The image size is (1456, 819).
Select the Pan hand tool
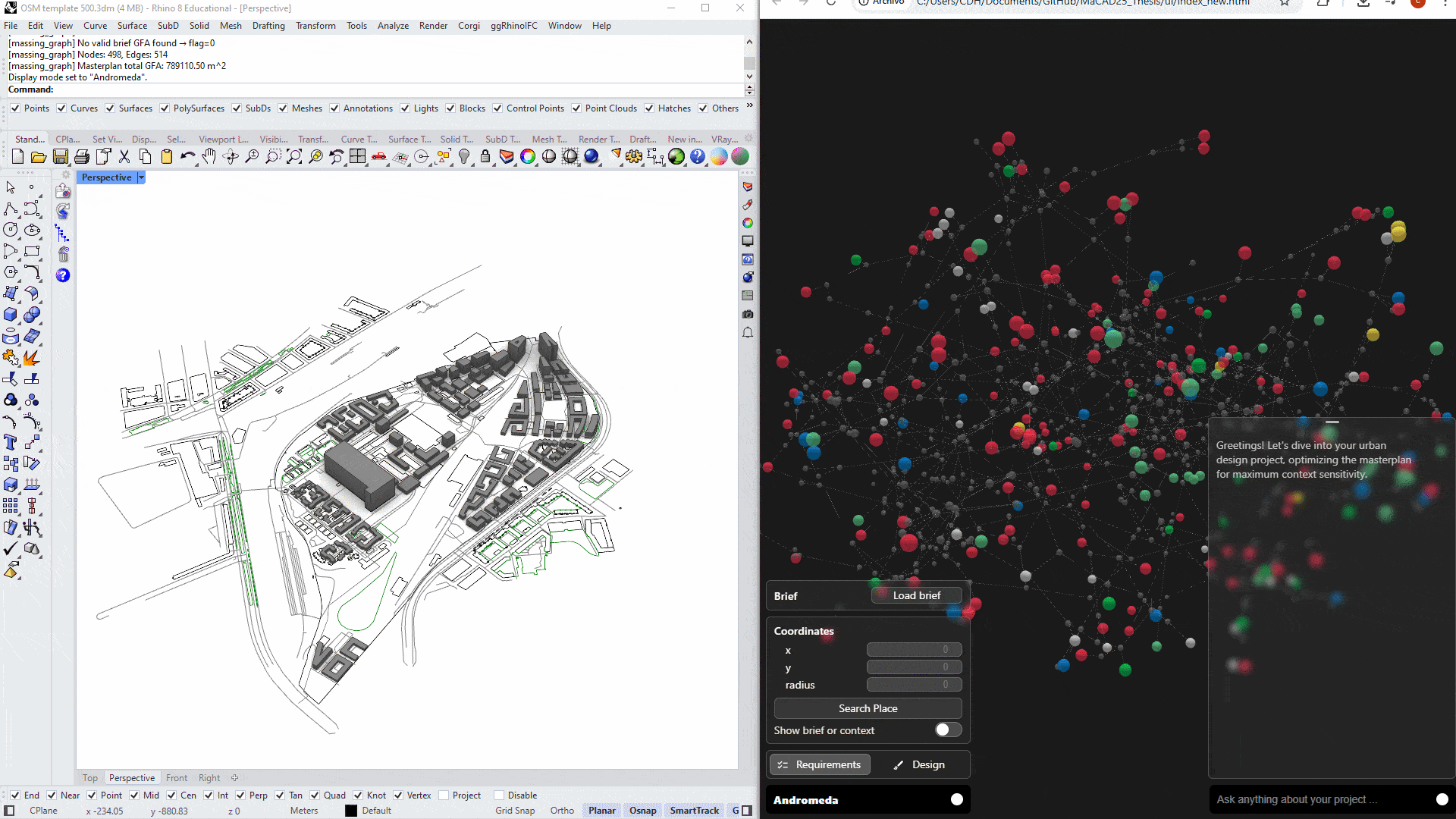pos(209,157)
